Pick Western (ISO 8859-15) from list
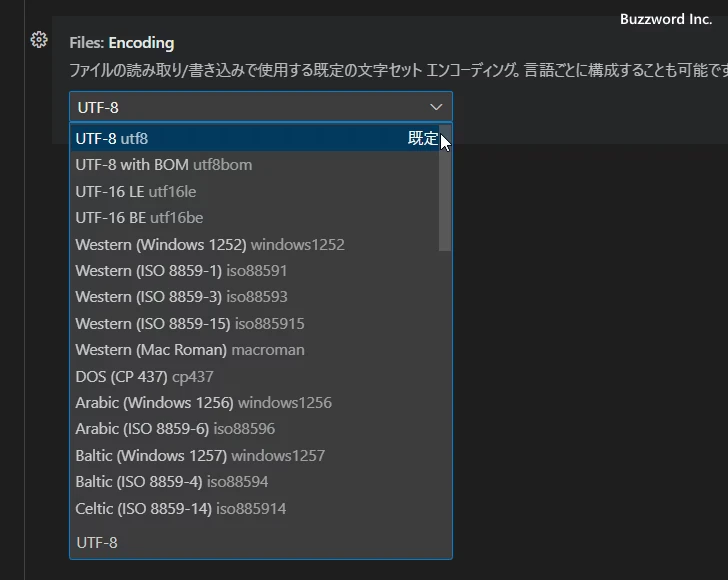The height and width of the screenshot is (580, 728). (190, 323)
